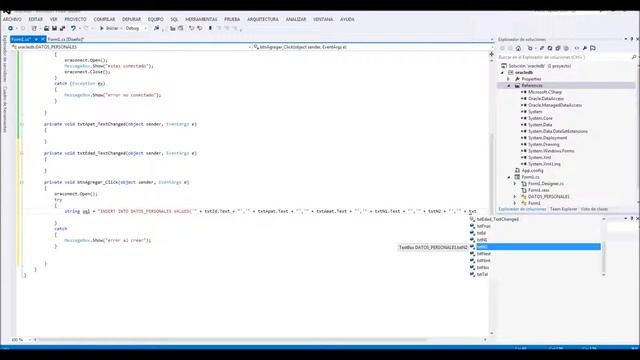Collapse the Form1.cs node

pyautogui.click(x=509, y=177)
